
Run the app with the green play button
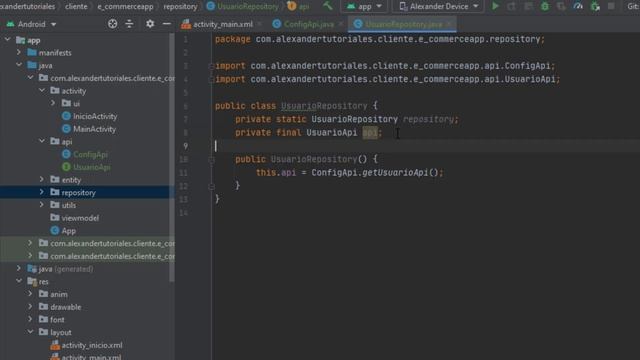[x=495, y=6]
